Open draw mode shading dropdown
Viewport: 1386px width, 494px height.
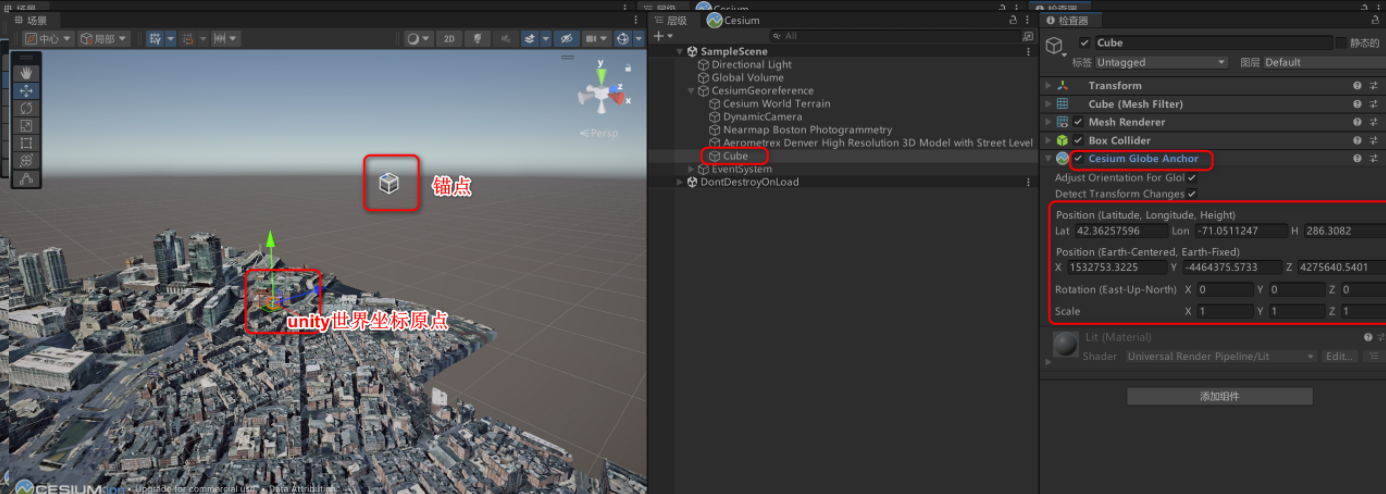coord(418,39)
